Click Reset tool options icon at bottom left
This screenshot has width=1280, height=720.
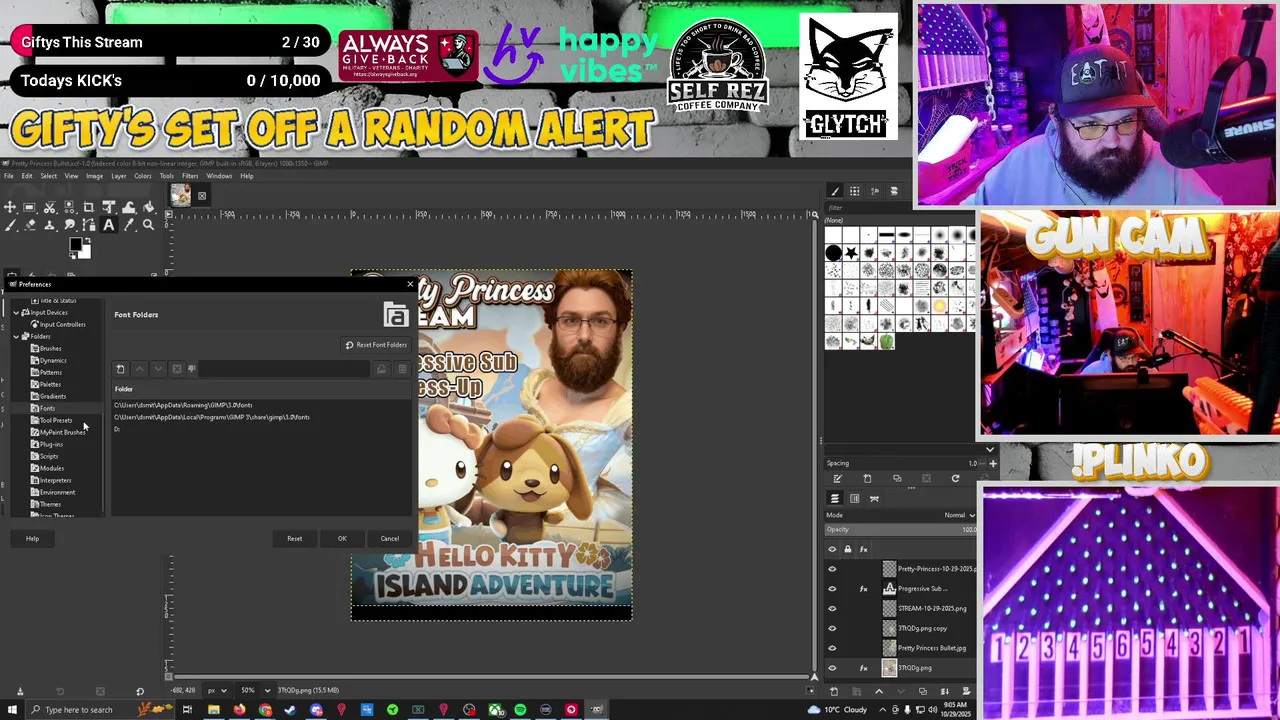[140, 691]
